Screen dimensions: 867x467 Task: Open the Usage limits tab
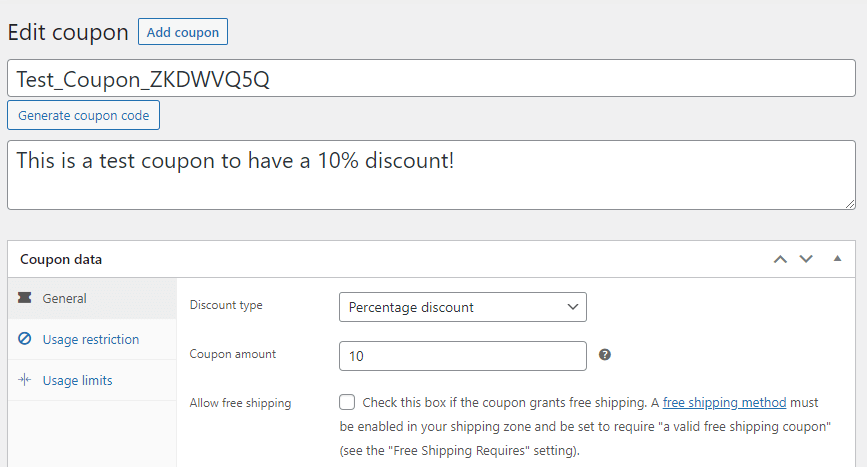point(77,380)
